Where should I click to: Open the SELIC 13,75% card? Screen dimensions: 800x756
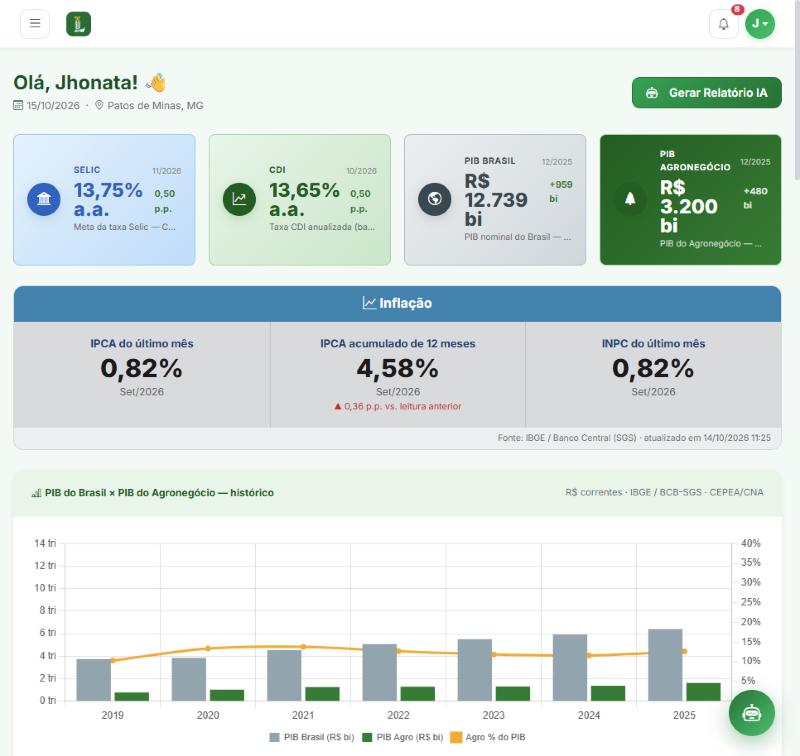(104, 200)
